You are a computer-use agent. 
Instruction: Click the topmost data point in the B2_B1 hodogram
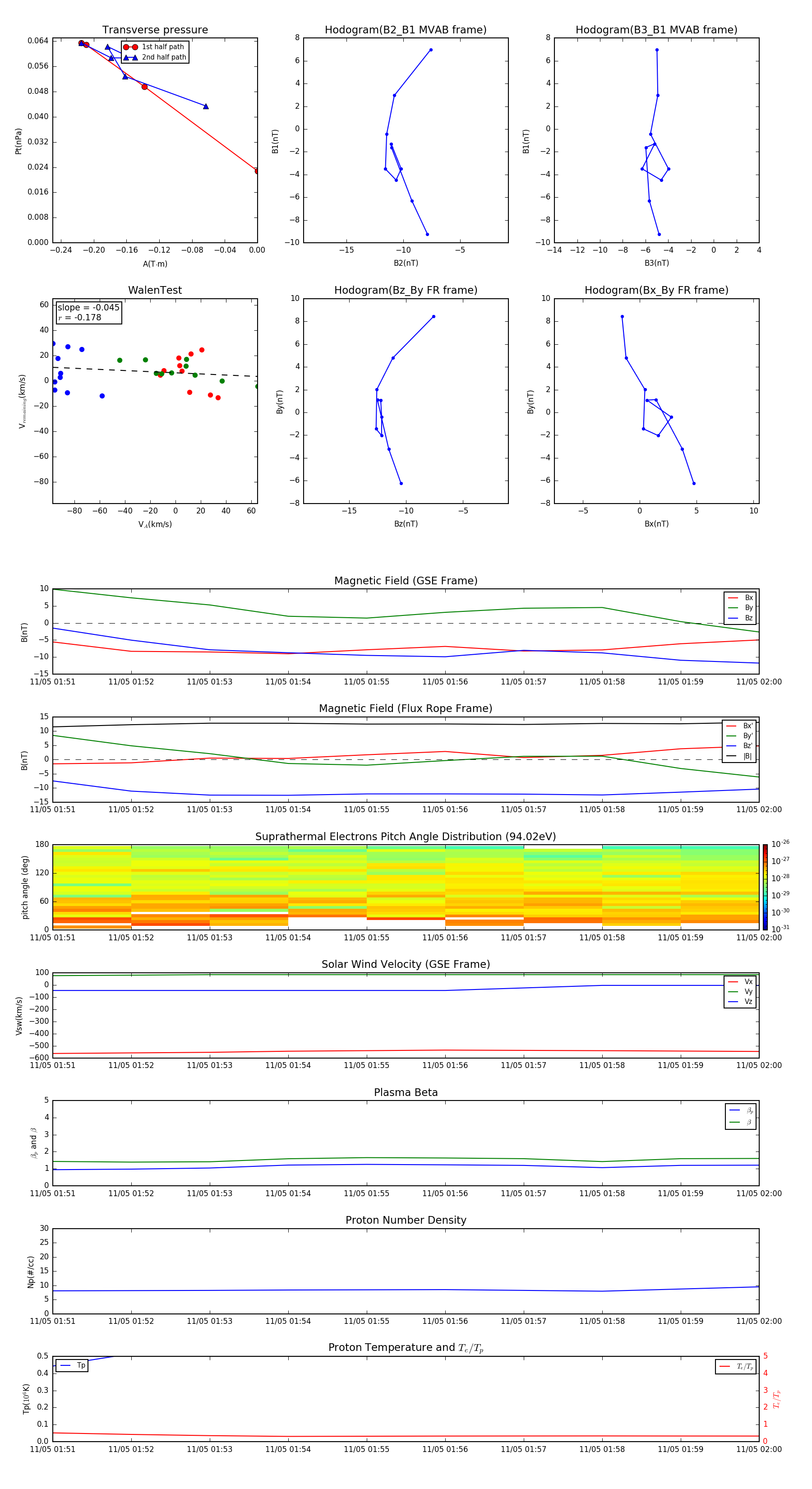430,50
